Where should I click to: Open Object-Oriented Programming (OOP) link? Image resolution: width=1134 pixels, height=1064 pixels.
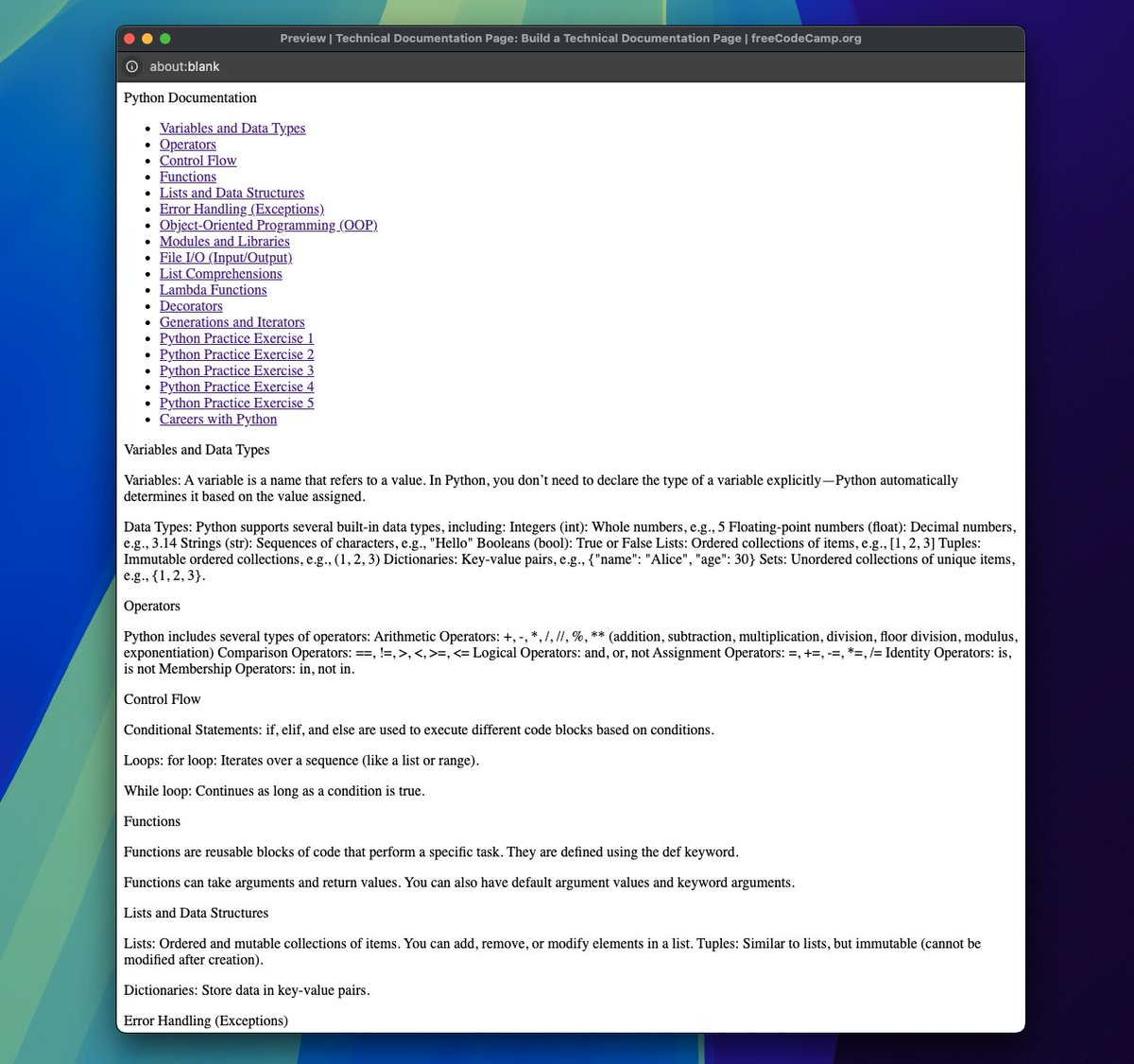268,225
